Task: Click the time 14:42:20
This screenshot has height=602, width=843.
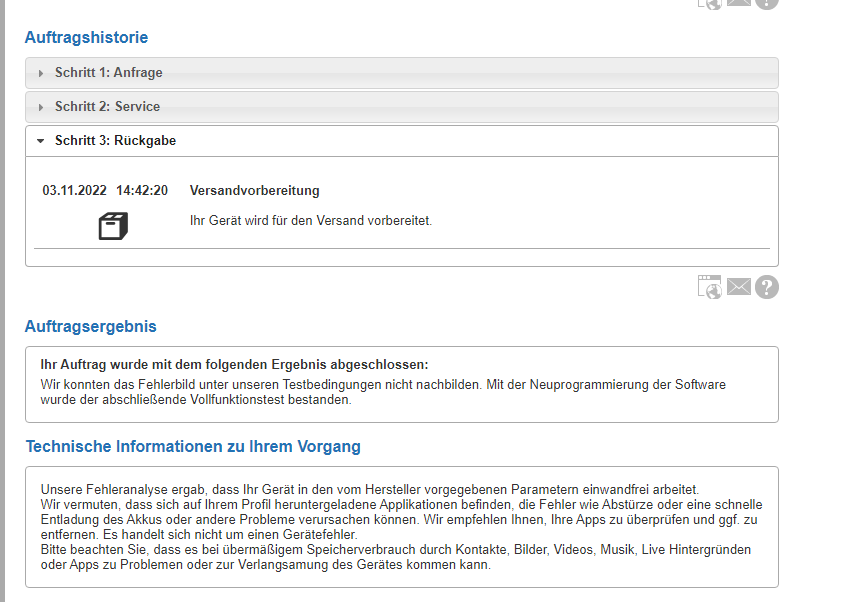Action: 142,190
